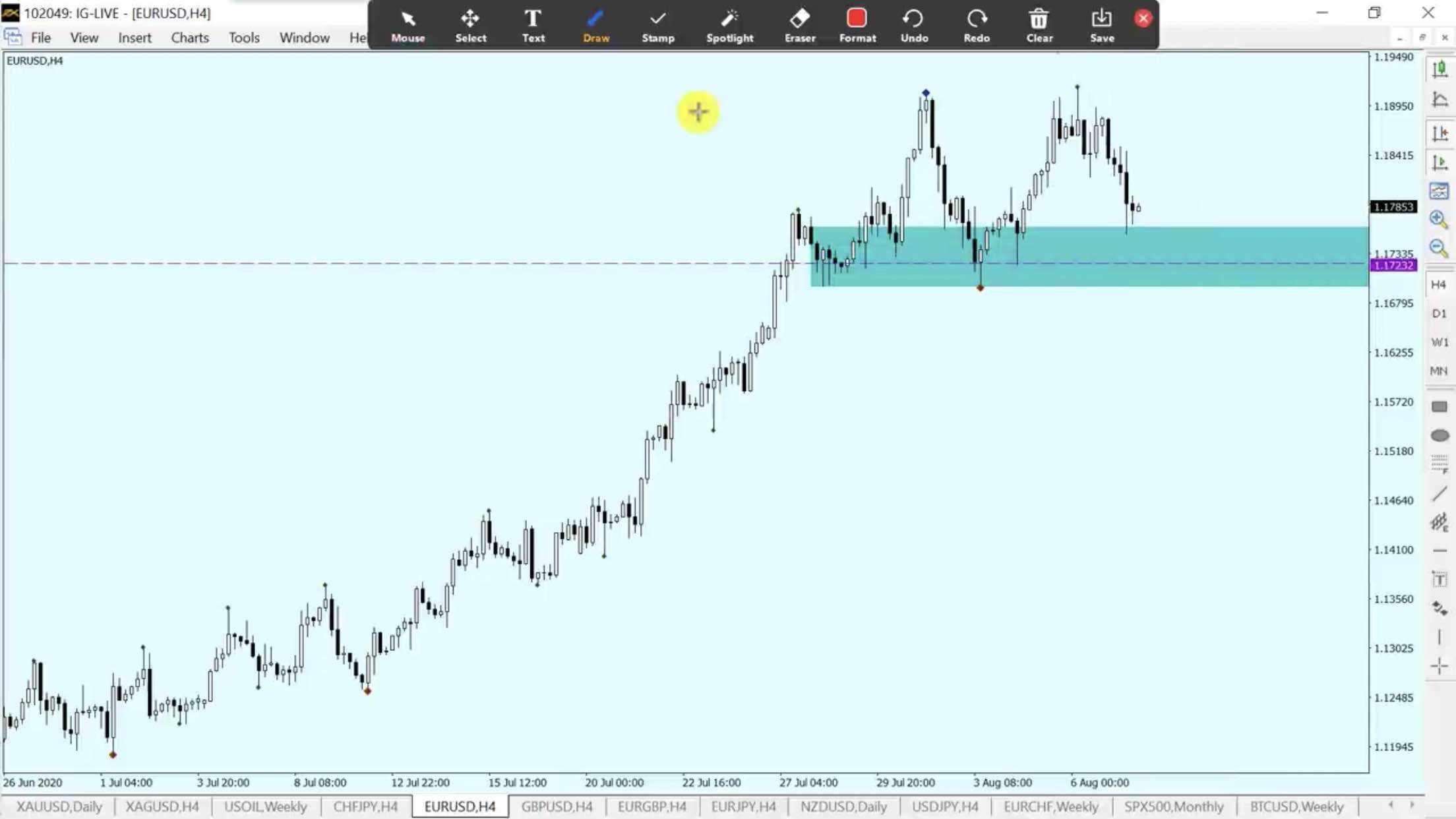Viewport: 1456px width, 819px height.
Task: Click the blue diamond marker at chart high
Action: pyautogui.click(x=925, y=93)
